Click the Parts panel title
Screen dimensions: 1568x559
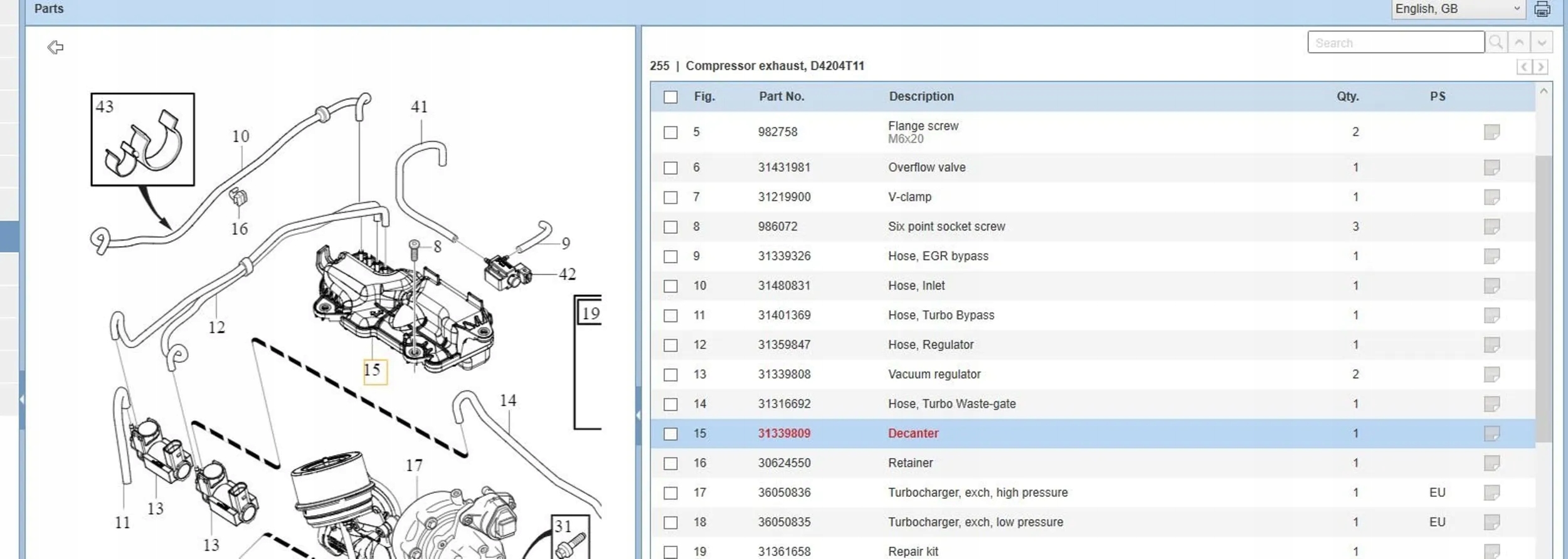point(49,9)
